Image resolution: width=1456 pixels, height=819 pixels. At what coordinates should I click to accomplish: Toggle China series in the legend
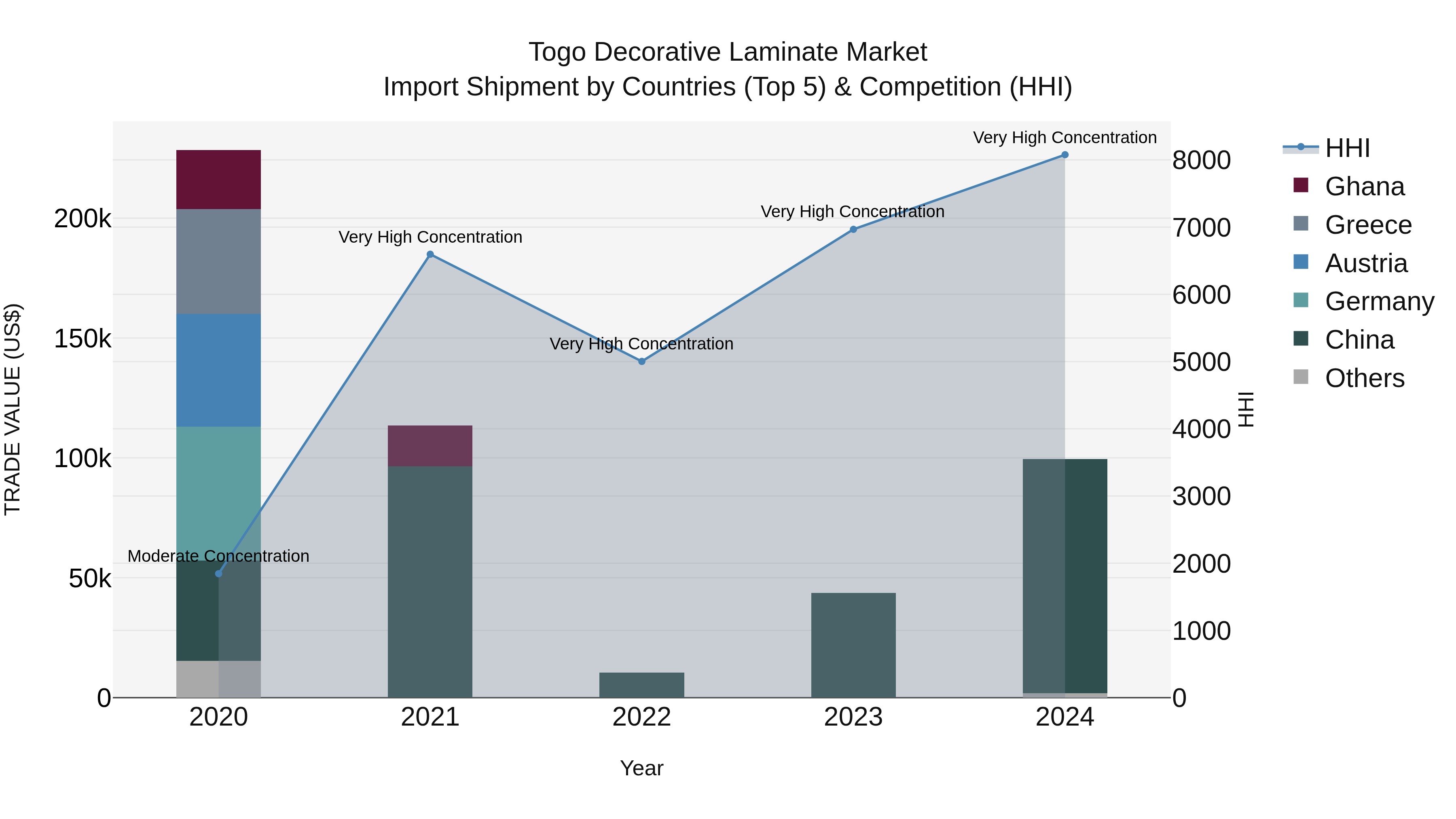pos(1344,339)
